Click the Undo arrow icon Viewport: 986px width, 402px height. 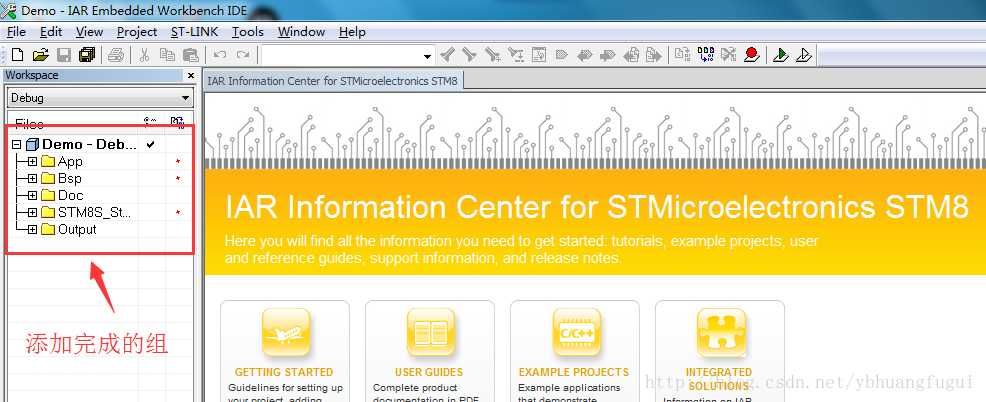click(x=219, y=55)
